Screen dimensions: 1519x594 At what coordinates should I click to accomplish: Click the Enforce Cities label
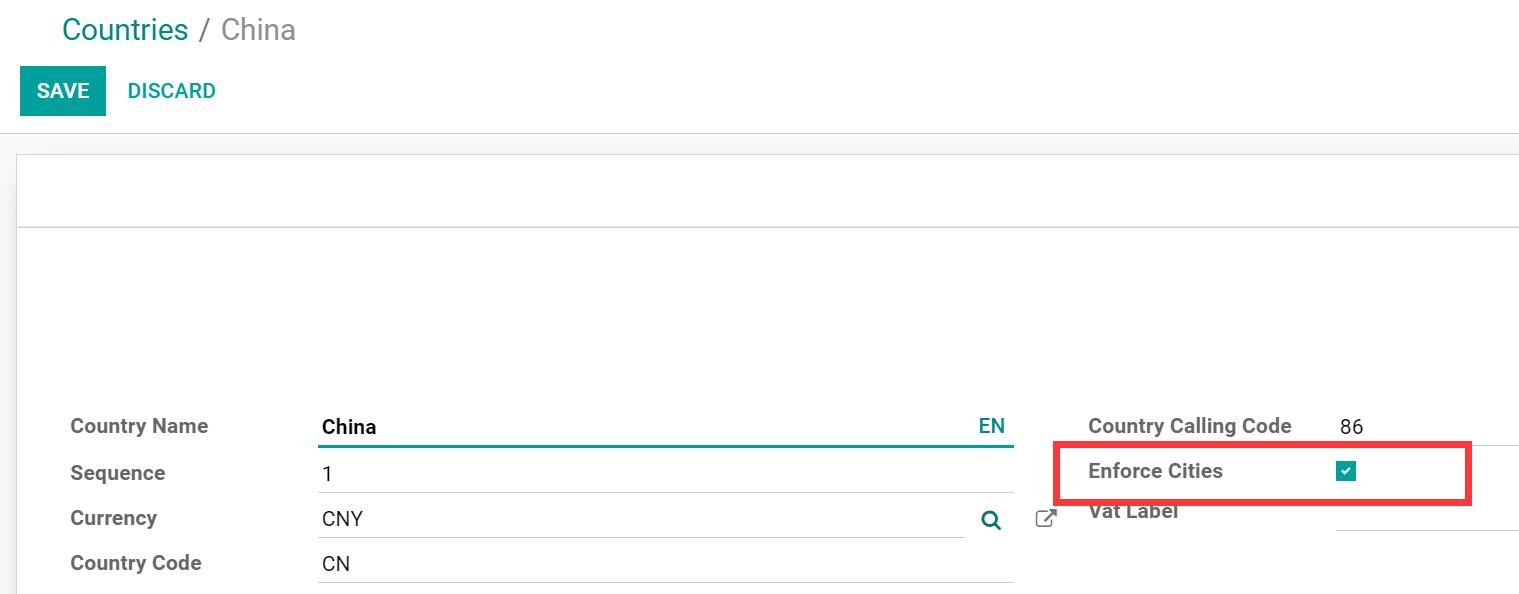tap(1155, 471)
